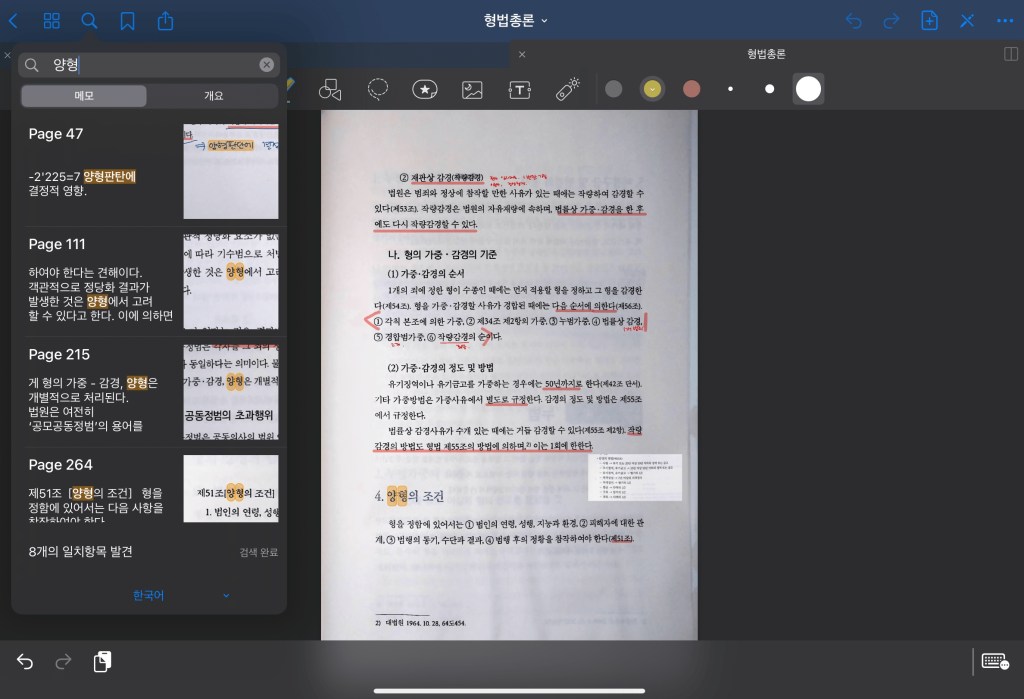Activate the laser pointer tool

coord(568,90)
